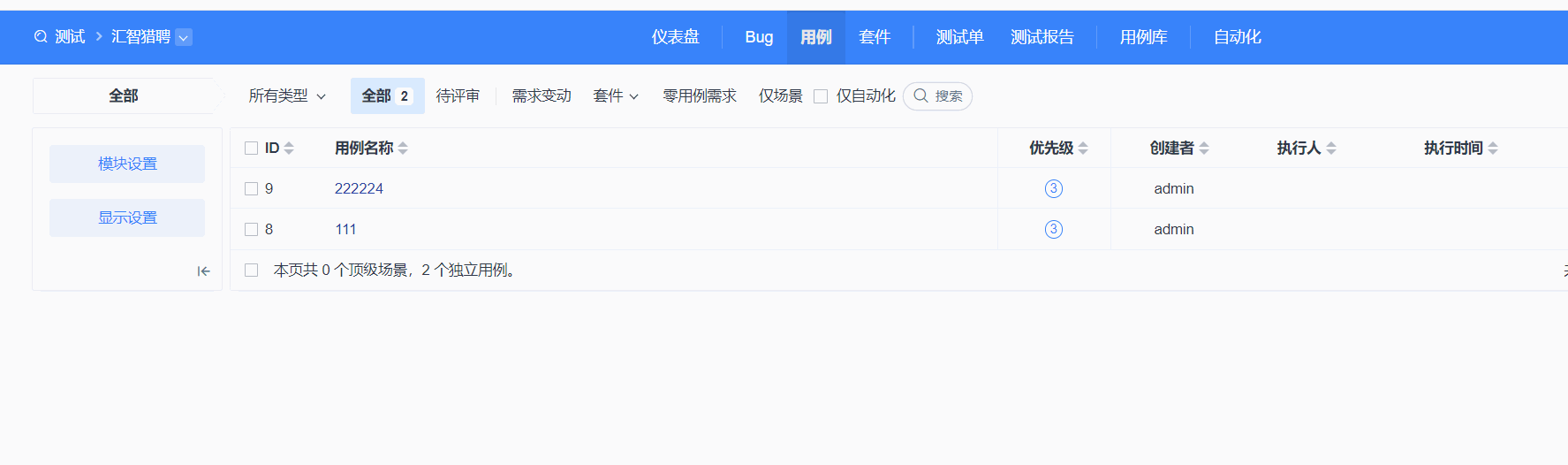The width and height of the screenshot is (1568, 465).
Task: Open the 自动化 tab
Action: coord(1238,37)
